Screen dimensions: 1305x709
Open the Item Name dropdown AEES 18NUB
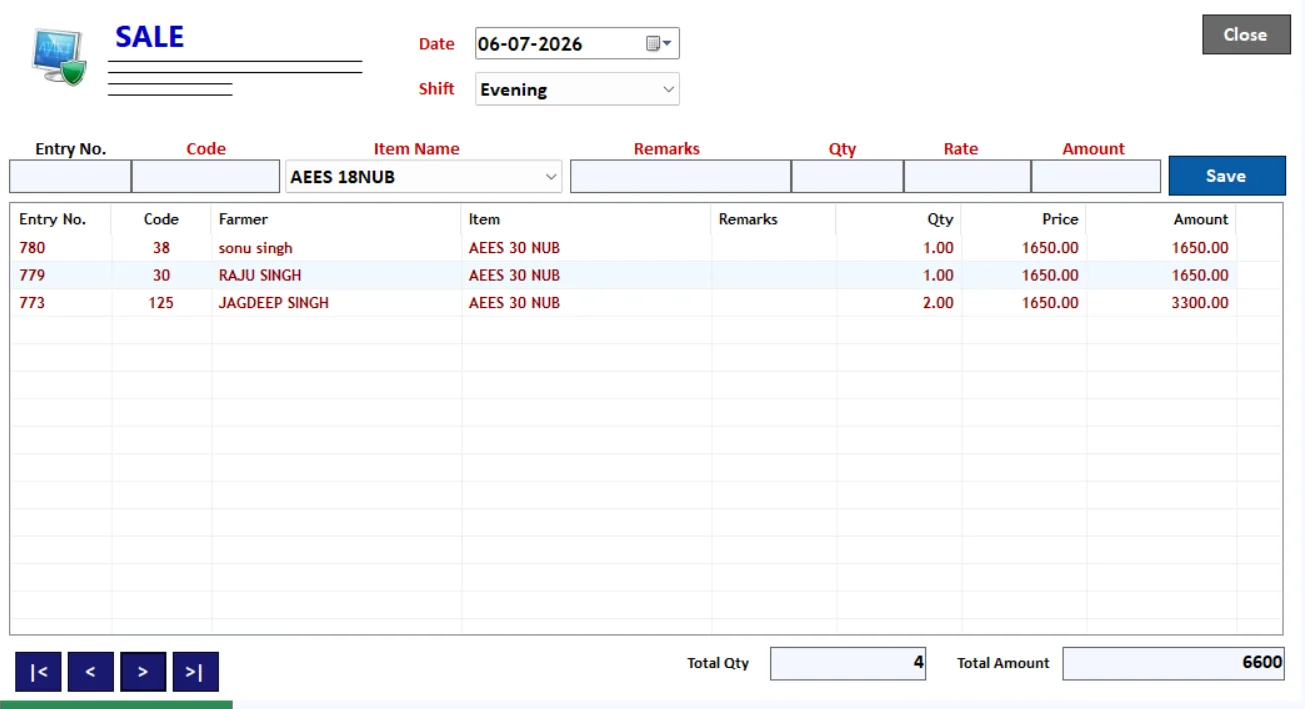424,177
